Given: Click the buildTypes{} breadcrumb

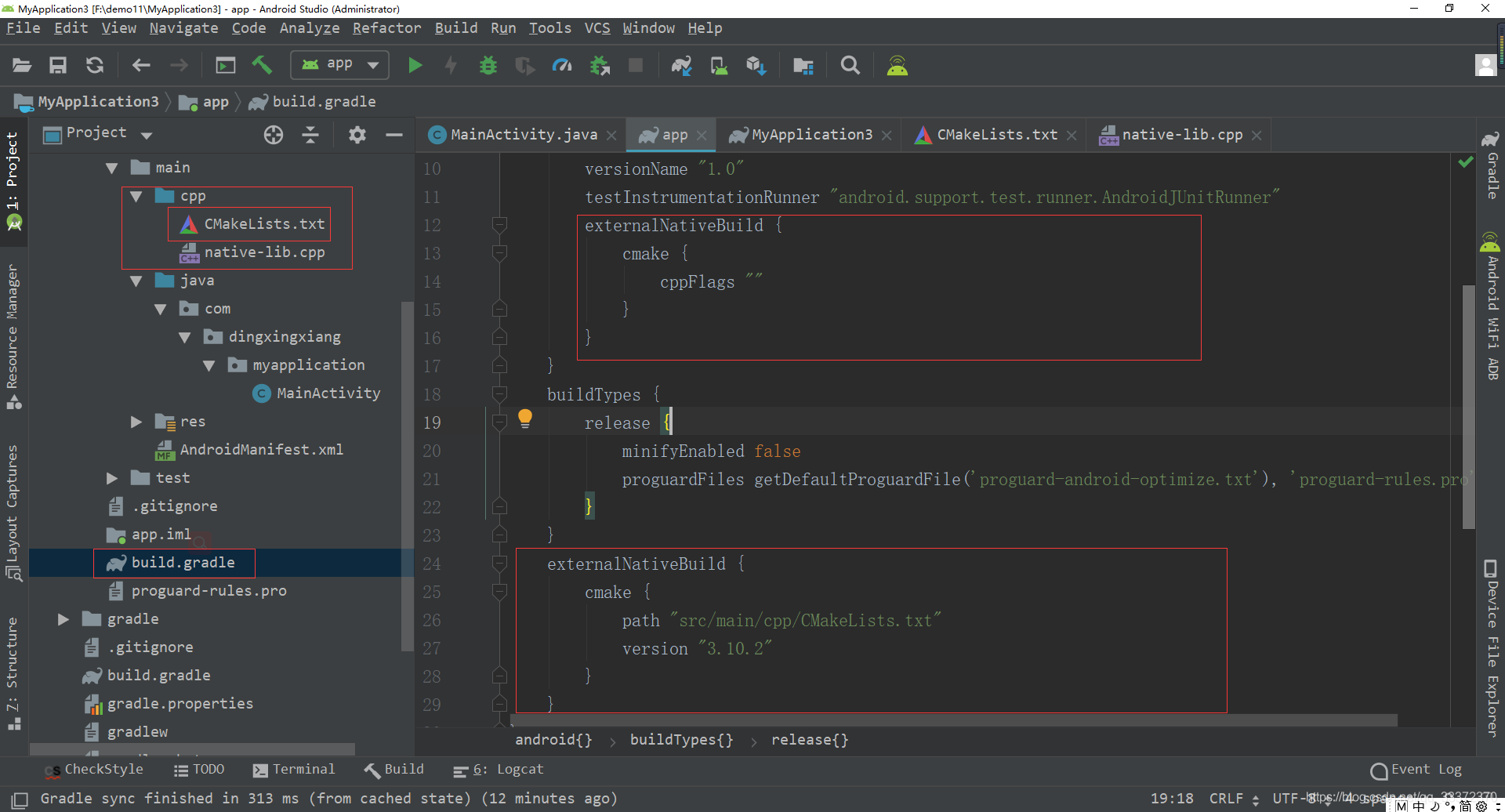Looking at the screenshot, I should (681, 740).
